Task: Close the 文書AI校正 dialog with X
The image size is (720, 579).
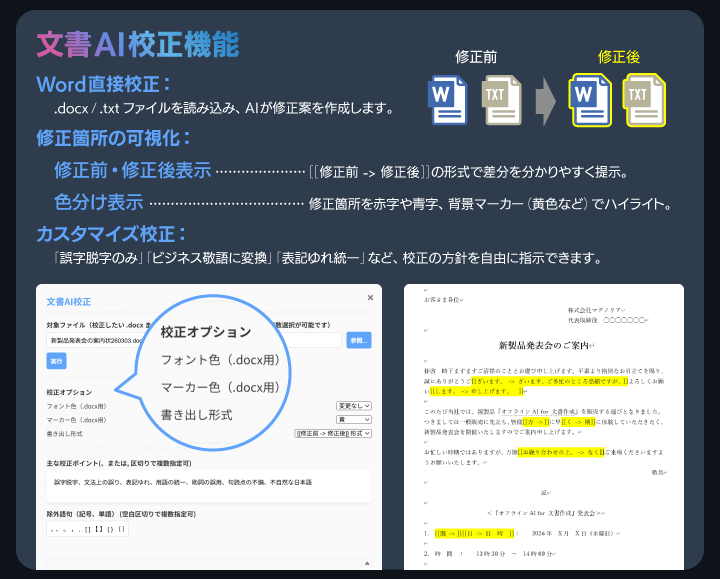Action: (370, 297)
